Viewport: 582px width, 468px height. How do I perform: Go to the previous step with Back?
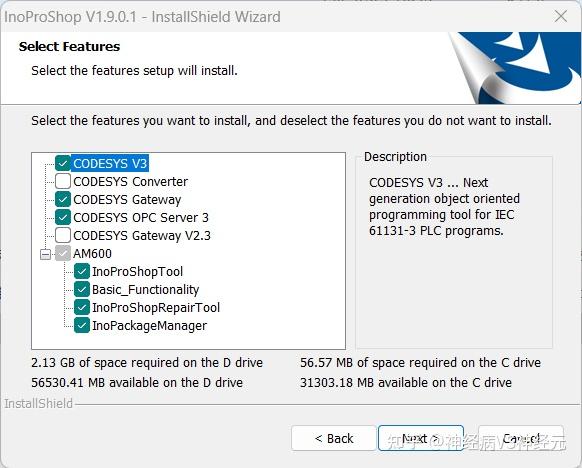(x=334, y=438)
